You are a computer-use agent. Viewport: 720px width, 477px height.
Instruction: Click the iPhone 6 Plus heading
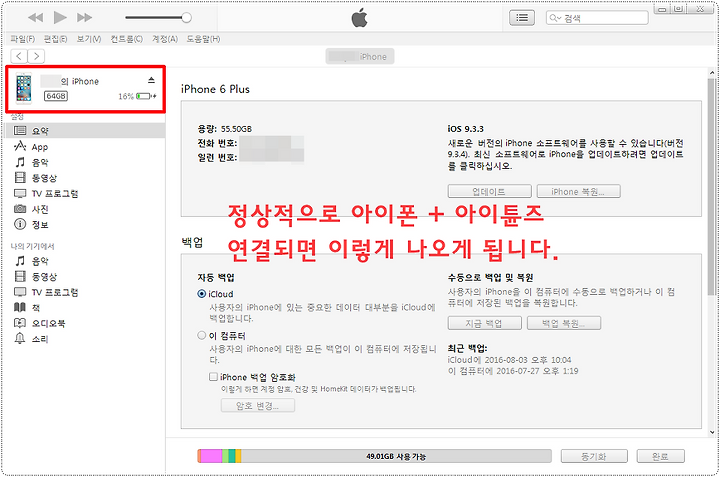tap(215, 89)
